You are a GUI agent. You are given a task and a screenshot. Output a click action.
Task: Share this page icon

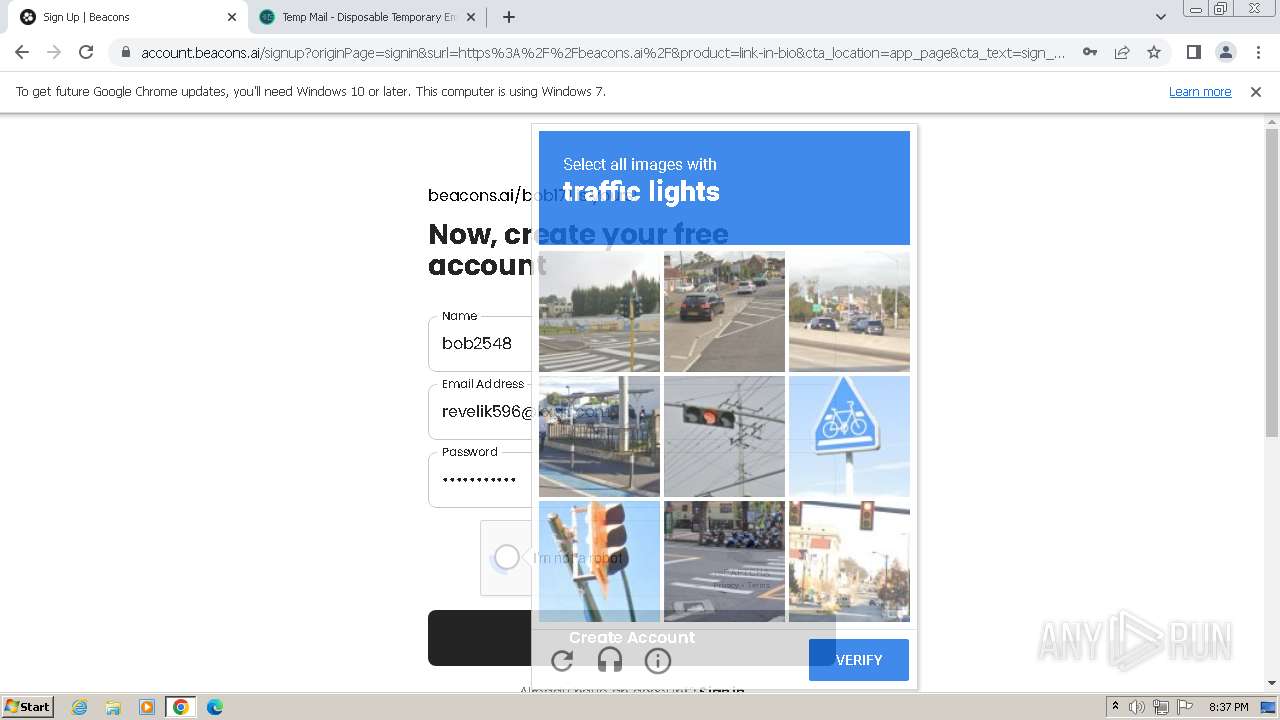1122,52
